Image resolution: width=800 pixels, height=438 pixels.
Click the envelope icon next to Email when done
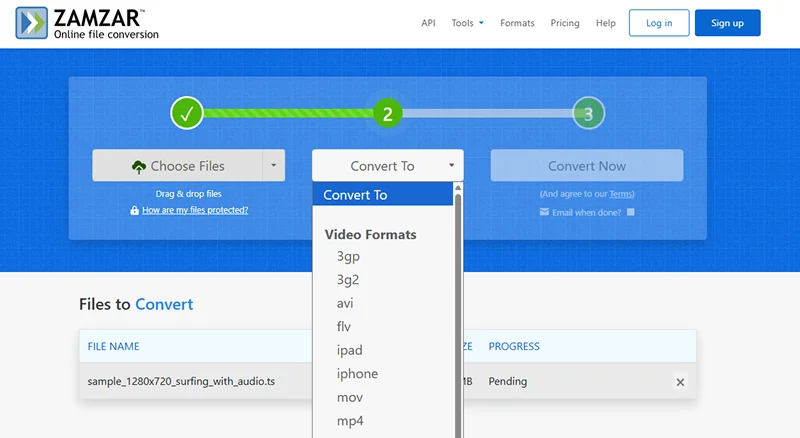coord(544,212)
